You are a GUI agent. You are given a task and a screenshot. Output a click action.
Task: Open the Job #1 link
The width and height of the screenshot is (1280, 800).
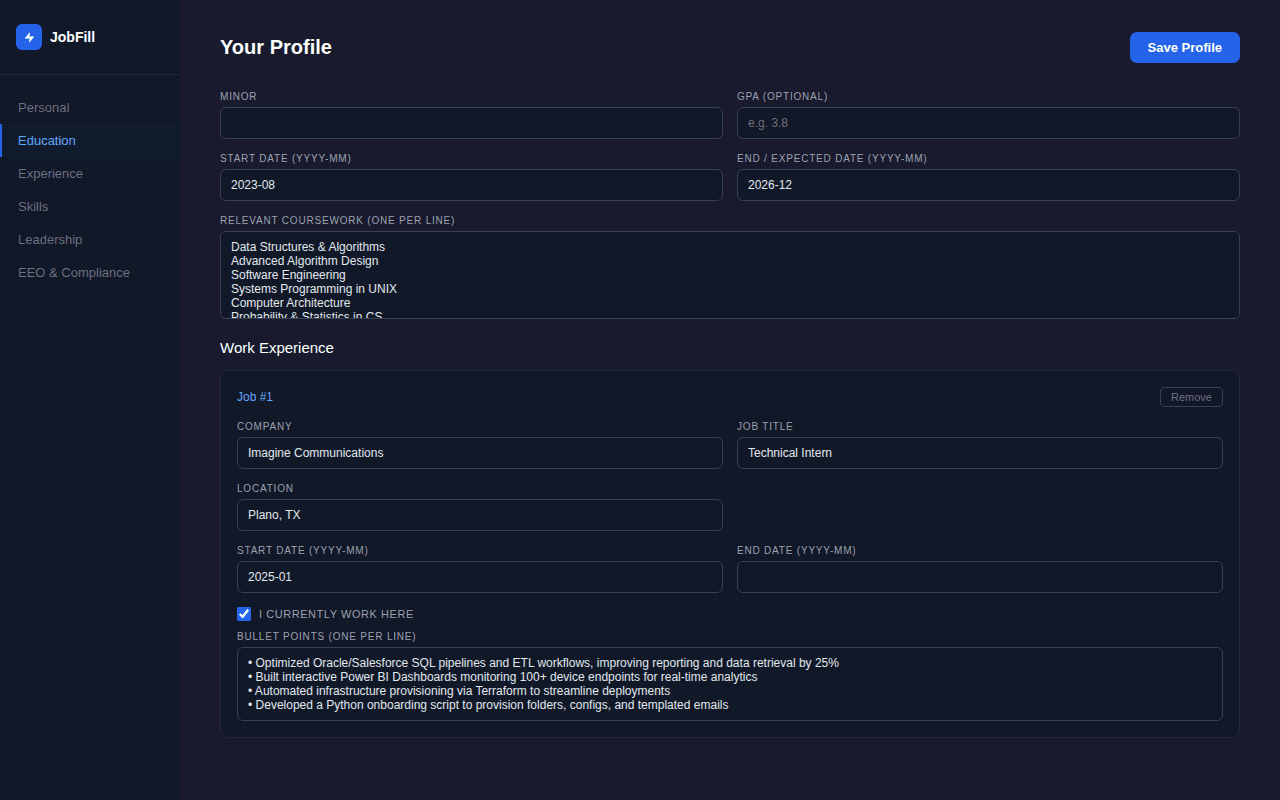coord(255,397)
